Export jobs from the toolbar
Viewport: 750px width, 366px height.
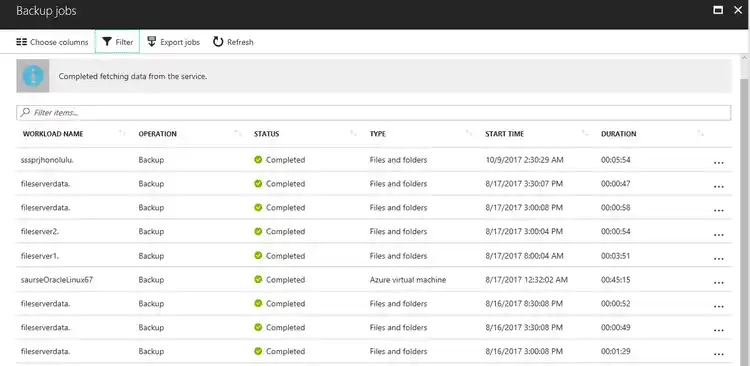click(173, 42)
